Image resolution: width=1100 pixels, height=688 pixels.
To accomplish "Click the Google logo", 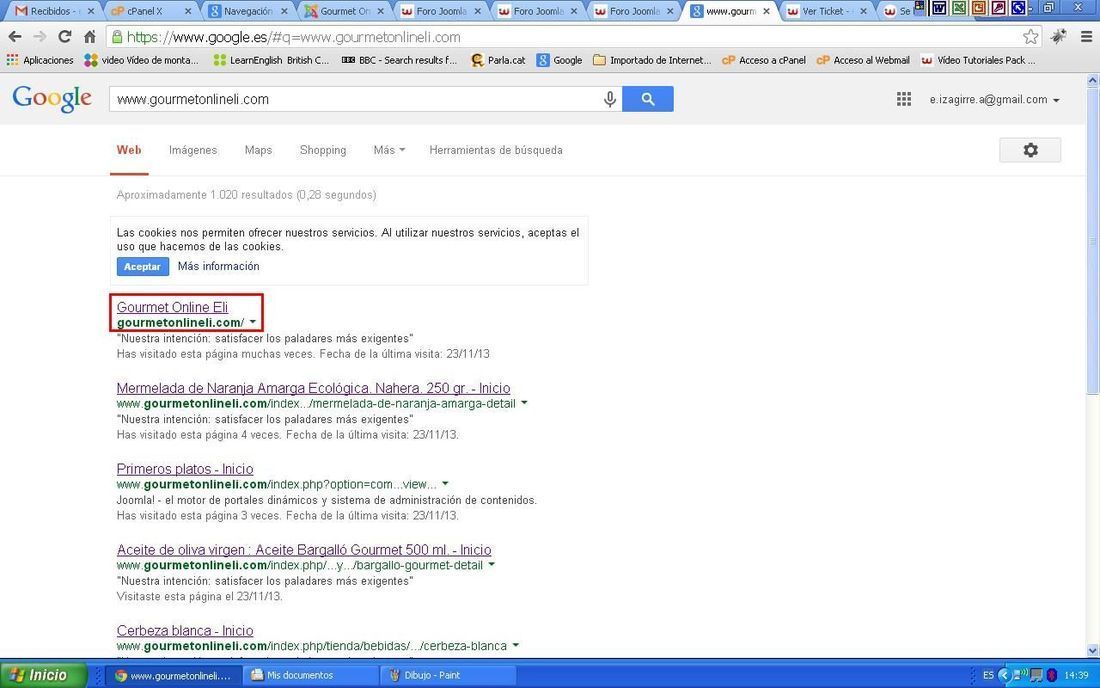I will tap(52, 99).
